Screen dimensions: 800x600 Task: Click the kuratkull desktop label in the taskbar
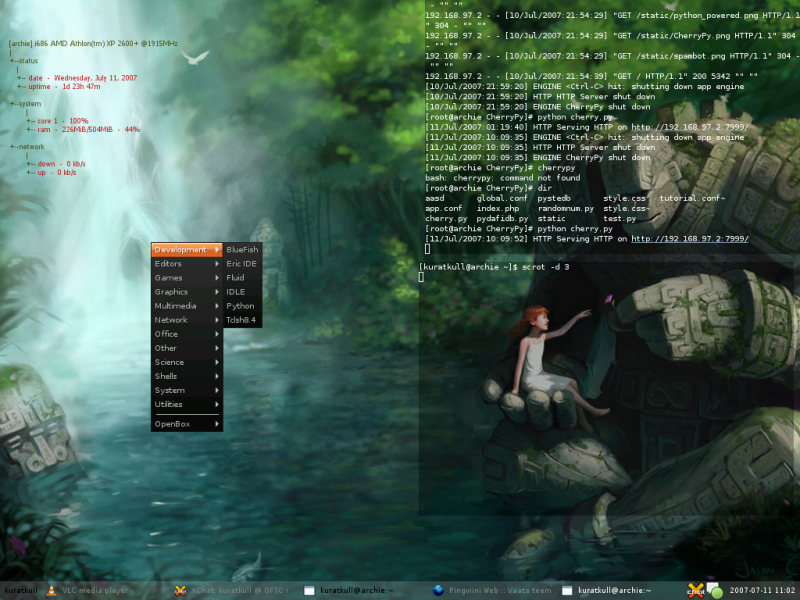pyautogui.click(x=21, y=590)
